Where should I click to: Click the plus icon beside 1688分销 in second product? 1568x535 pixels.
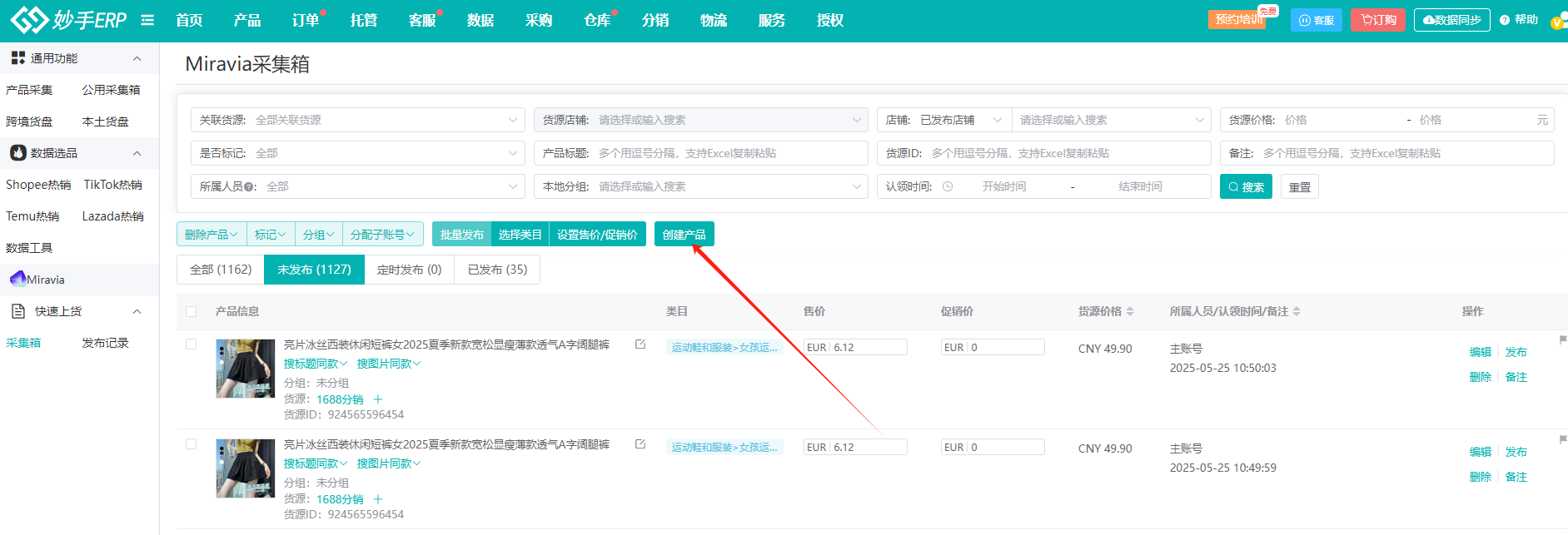click(x=378, y=499)
